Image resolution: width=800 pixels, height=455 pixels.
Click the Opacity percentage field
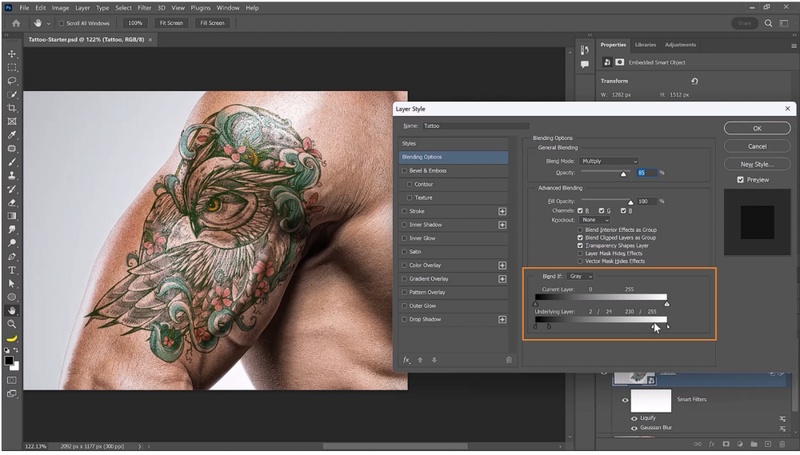[x=646, y=173]
